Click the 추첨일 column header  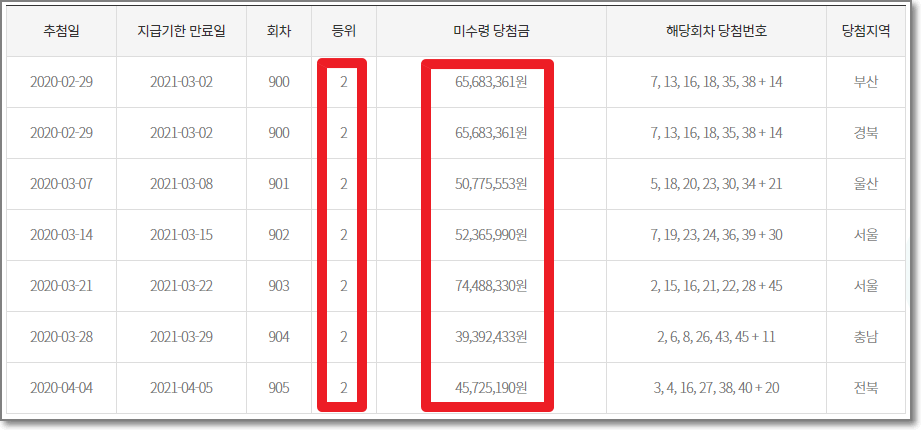click(x=61, y=32)
